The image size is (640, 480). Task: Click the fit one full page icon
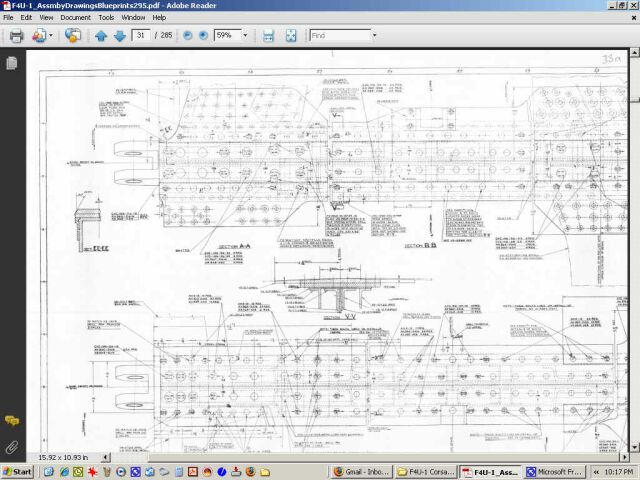coord(290,35)
